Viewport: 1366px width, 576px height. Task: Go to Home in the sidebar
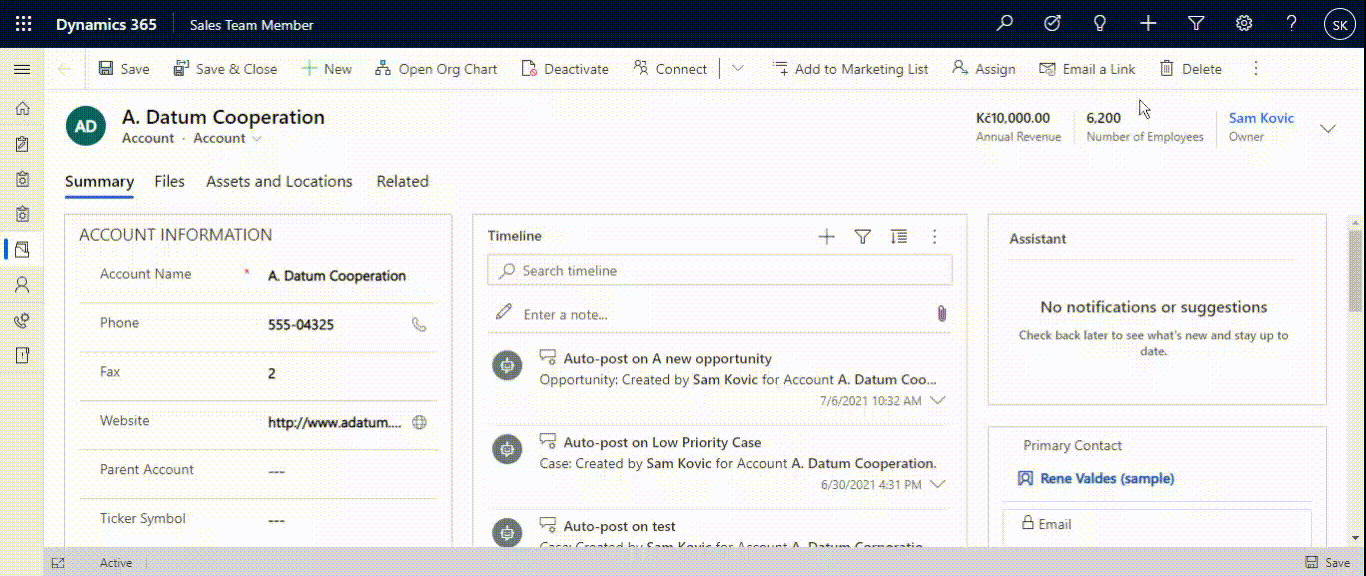(x=22, y=108)
